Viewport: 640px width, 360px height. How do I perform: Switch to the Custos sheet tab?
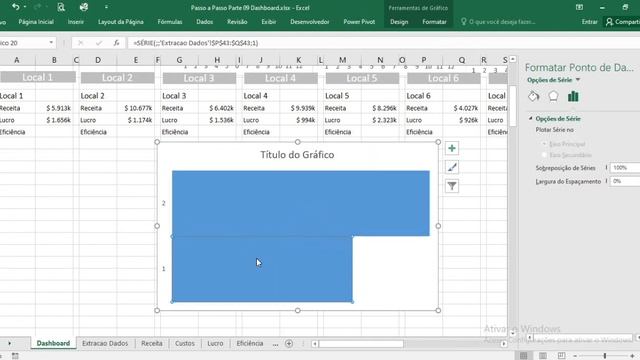184,343
